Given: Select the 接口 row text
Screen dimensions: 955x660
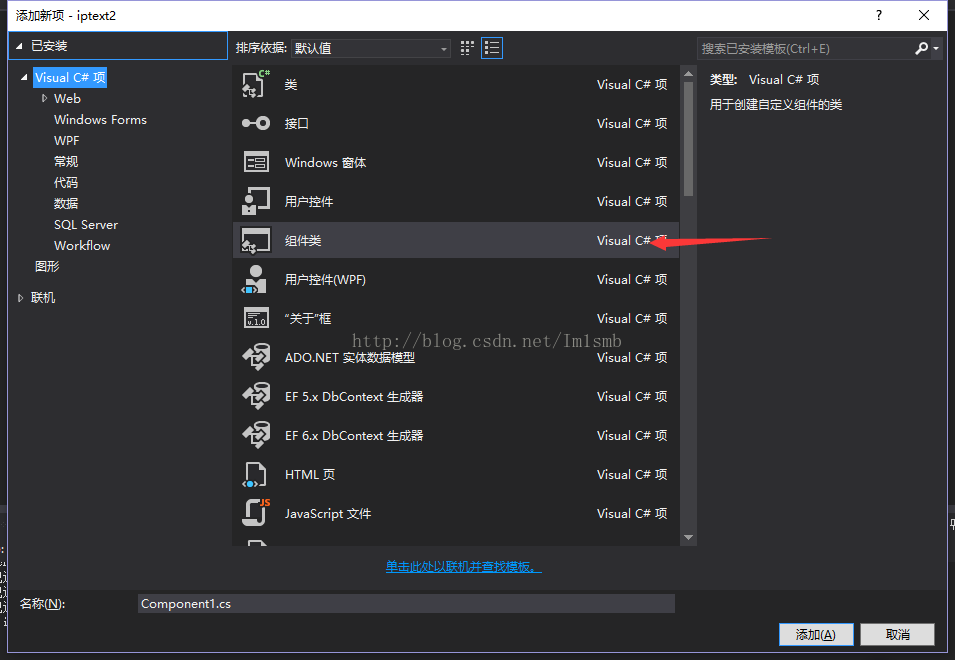Looking at the screenshot, I should (297, 123).
